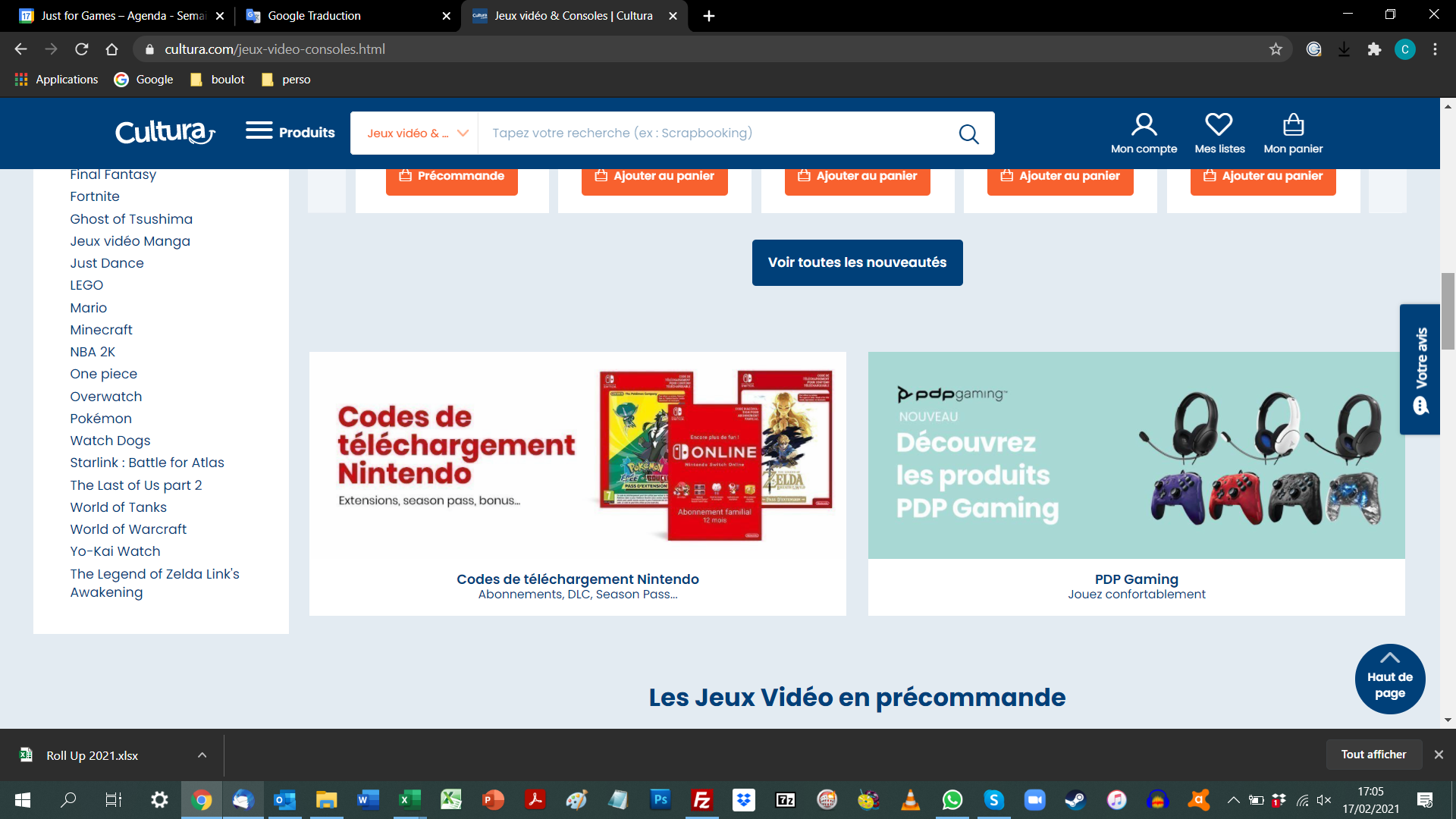Launch Steam from taskbar
Viewport: 1456px width, 819px height.
[1075, 799]
